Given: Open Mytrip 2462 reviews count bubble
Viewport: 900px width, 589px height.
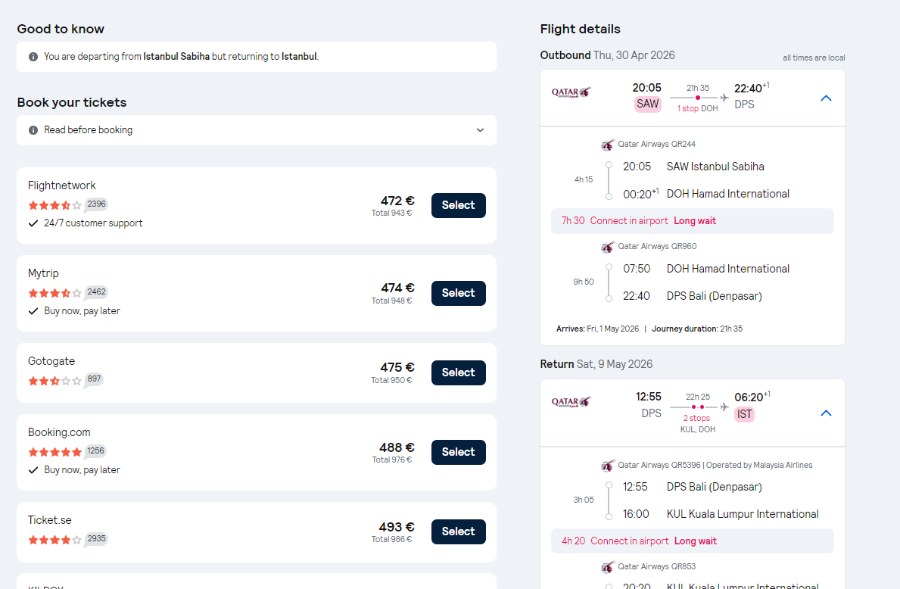Looking at the screenshot, I should point(96,292).
